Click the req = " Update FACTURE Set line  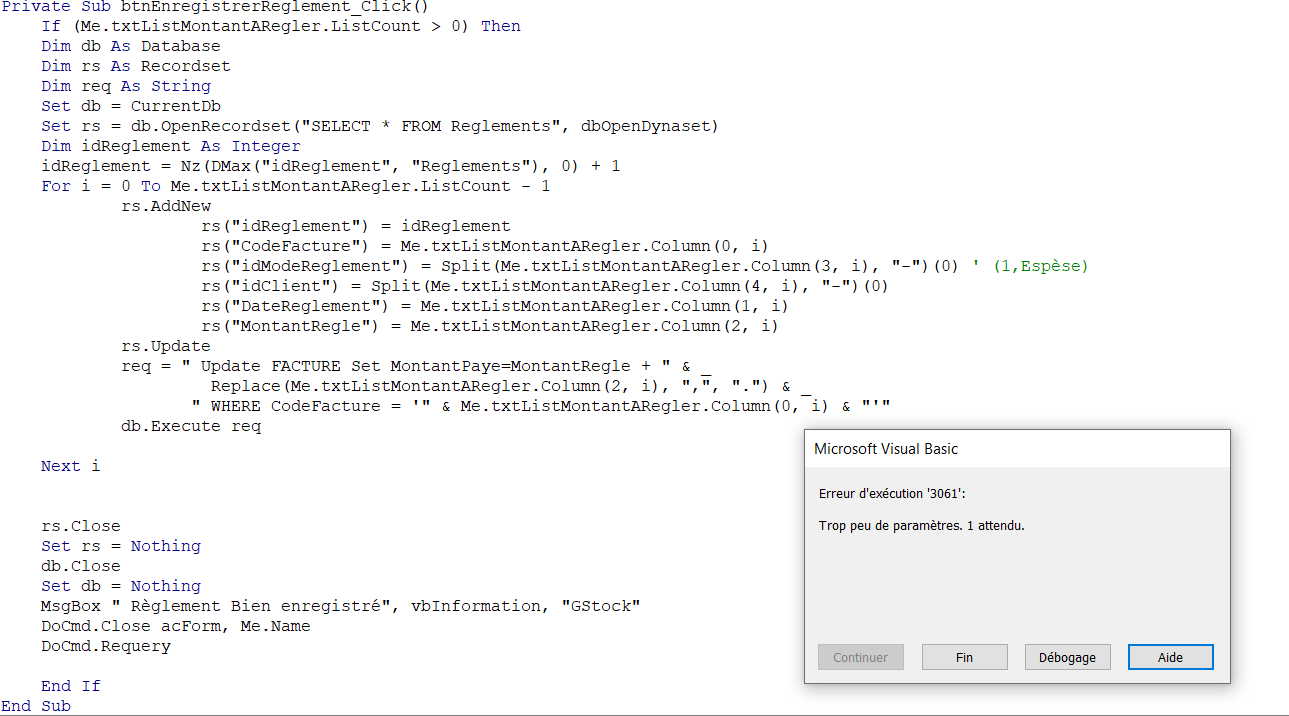[x=416, y=366]
